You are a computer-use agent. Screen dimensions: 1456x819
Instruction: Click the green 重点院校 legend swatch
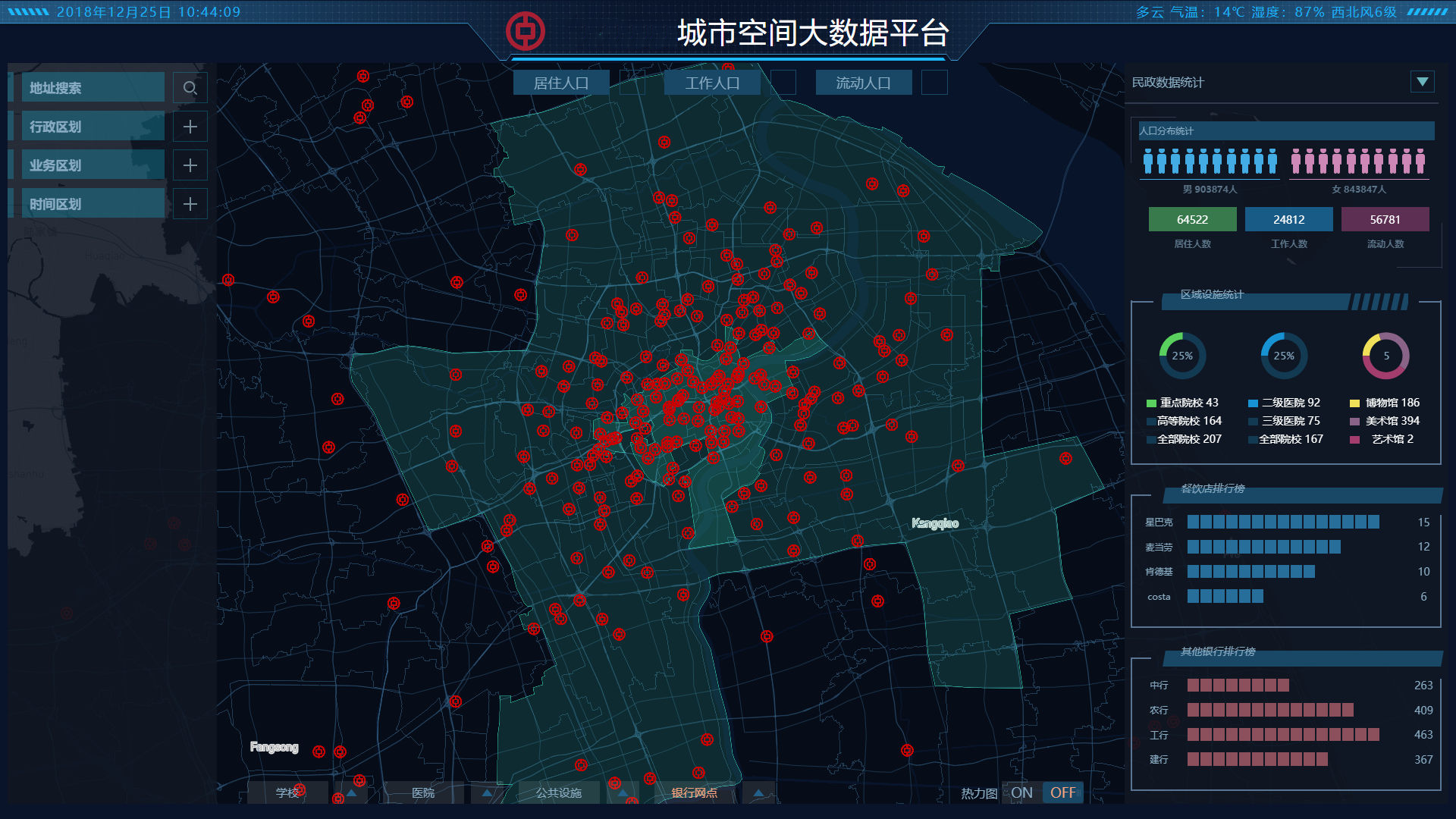tap(1151, 403)
